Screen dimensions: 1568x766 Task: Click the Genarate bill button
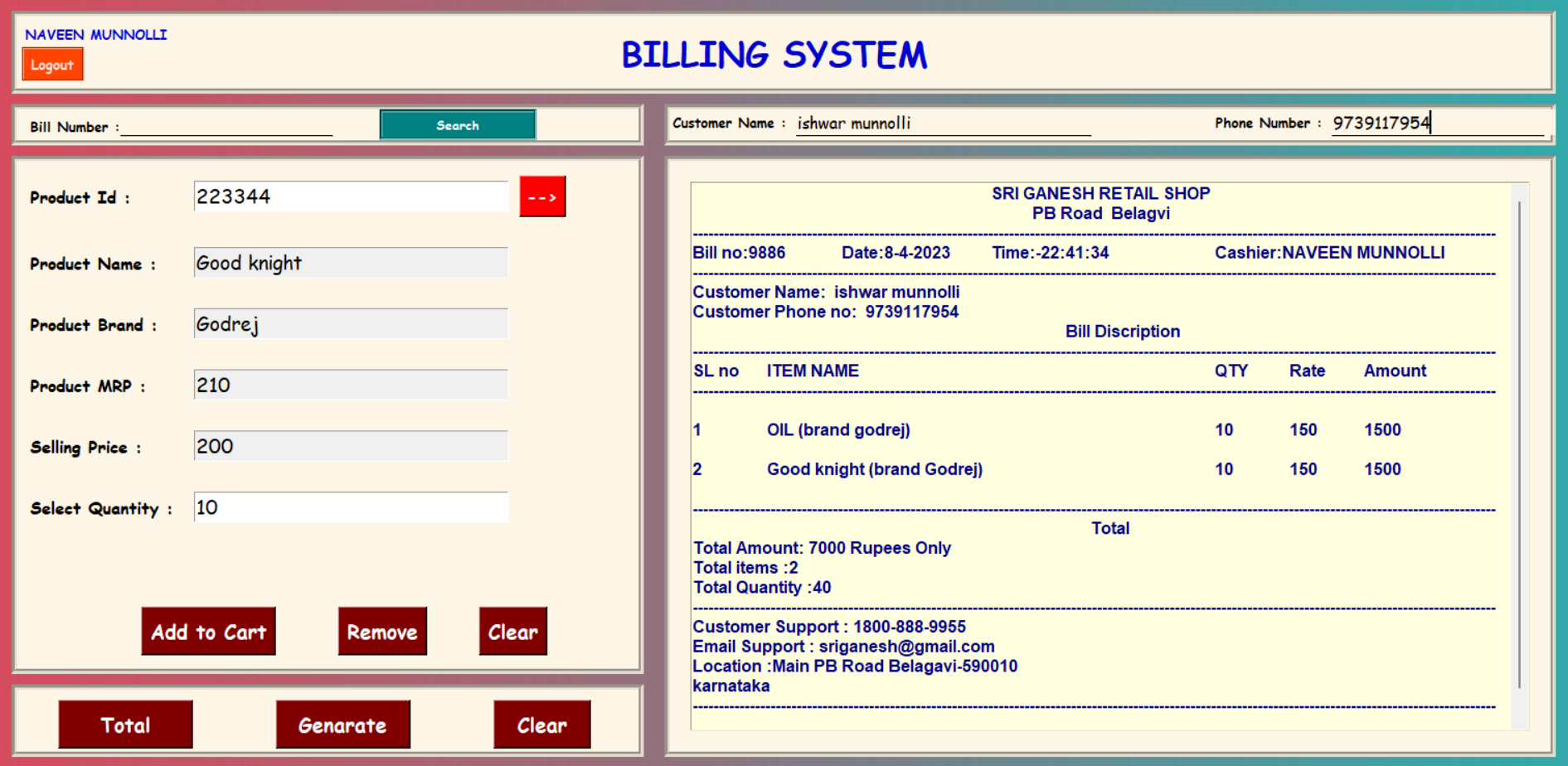(342, 725)
